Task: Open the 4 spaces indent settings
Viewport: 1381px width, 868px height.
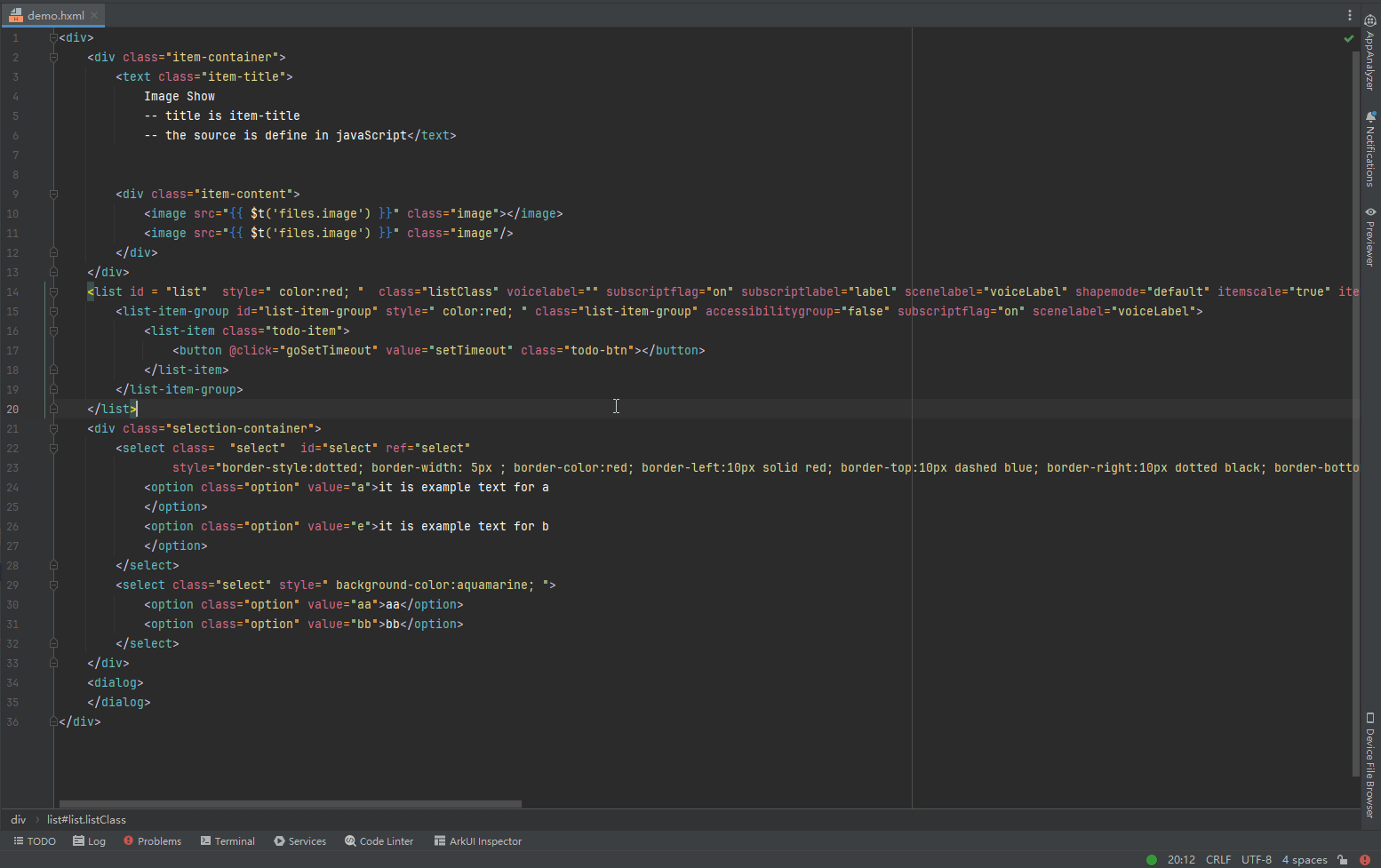Action: 1305,859
